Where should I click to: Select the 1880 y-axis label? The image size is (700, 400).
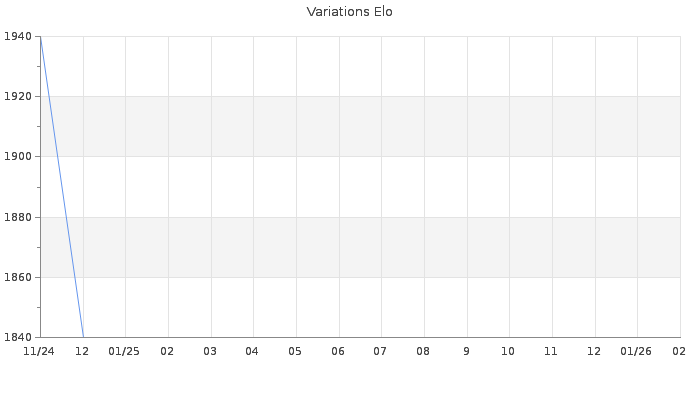coord(18,217)
